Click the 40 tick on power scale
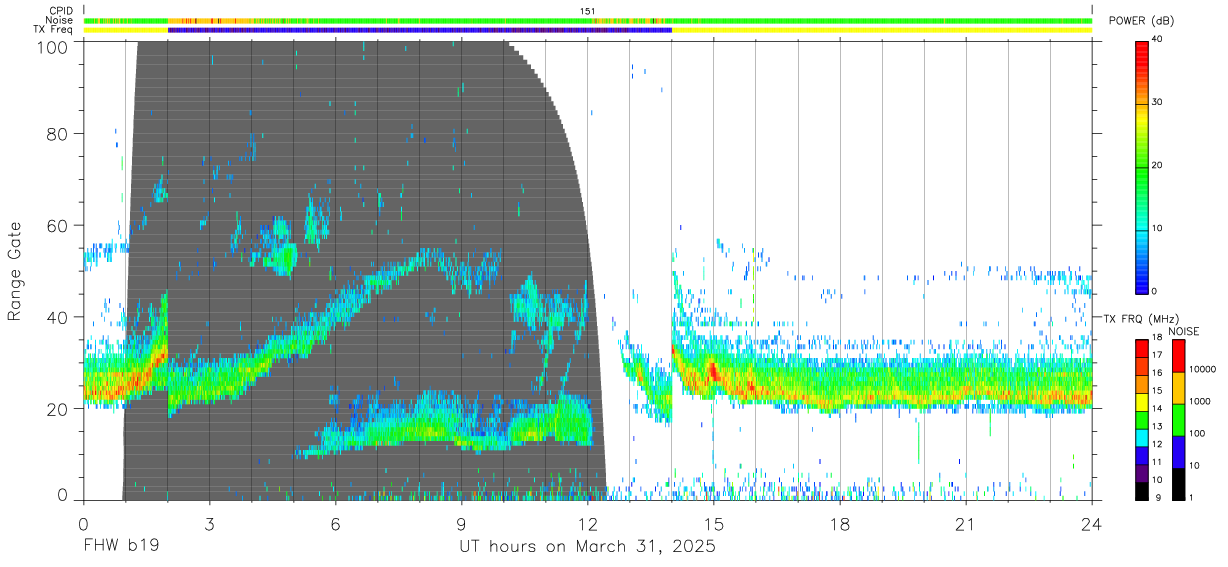The height and width of the screenshot is (567, 1228). (1158, 40)
